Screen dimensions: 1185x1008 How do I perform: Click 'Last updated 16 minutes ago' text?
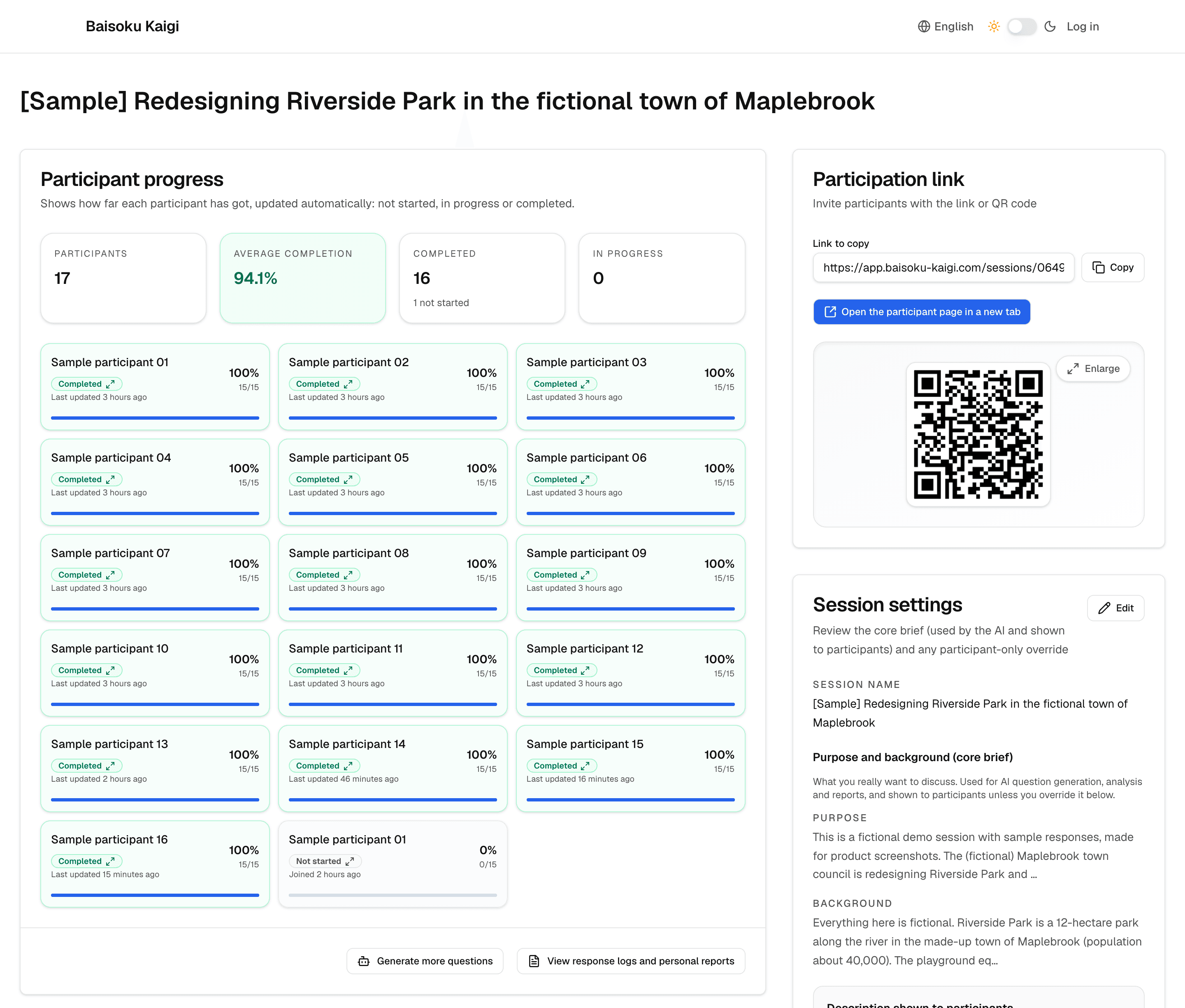point(580,779)
